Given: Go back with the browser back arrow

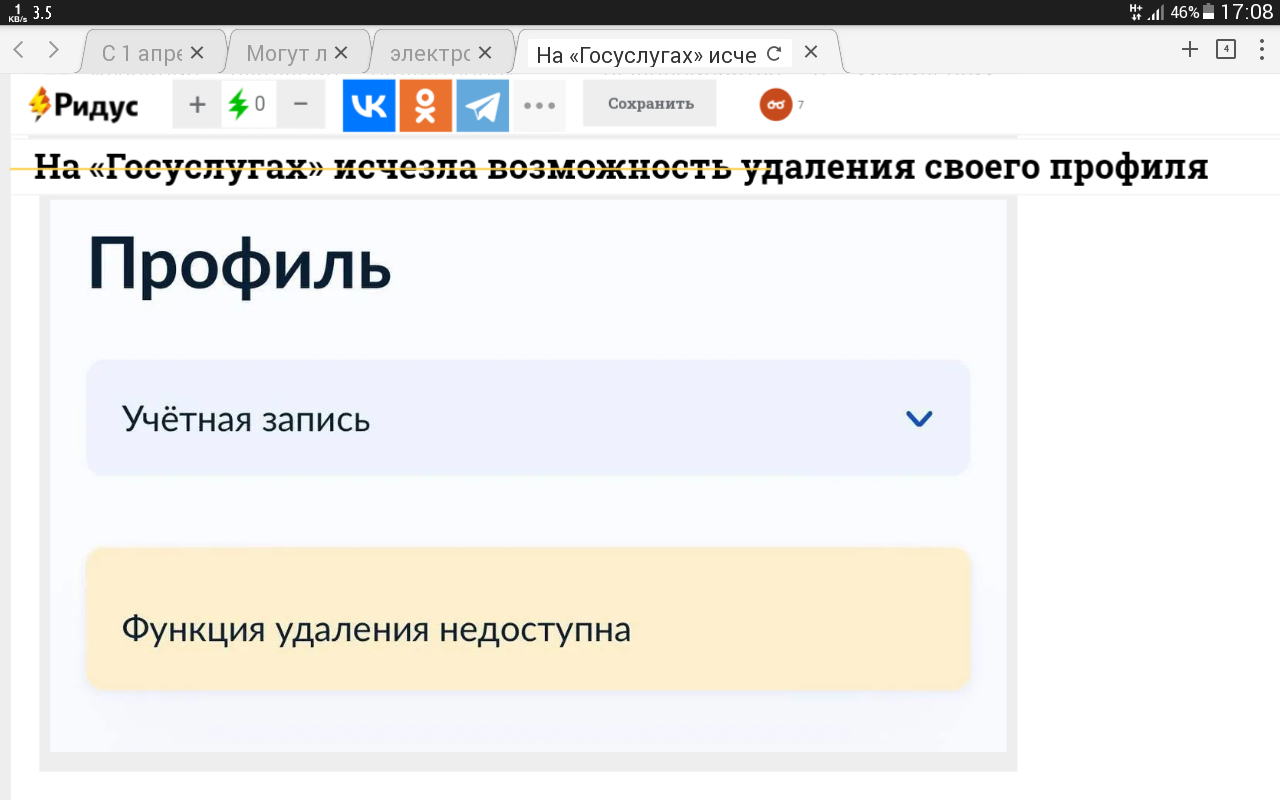Looking at the screenshot, I should [x=19, y=50].
